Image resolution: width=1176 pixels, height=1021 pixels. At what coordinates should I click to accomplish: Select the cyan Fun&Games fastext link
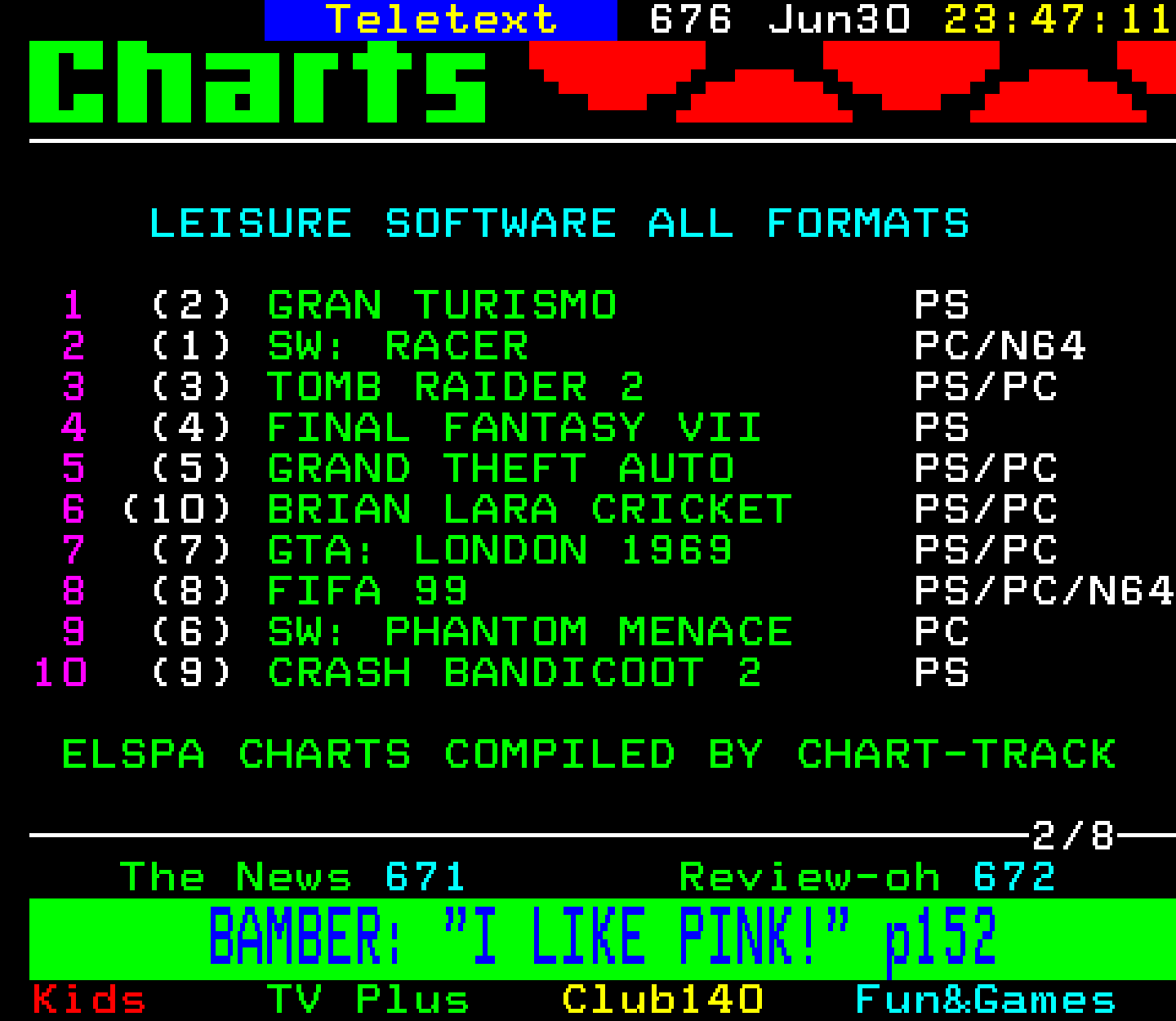click(986, 1000)
